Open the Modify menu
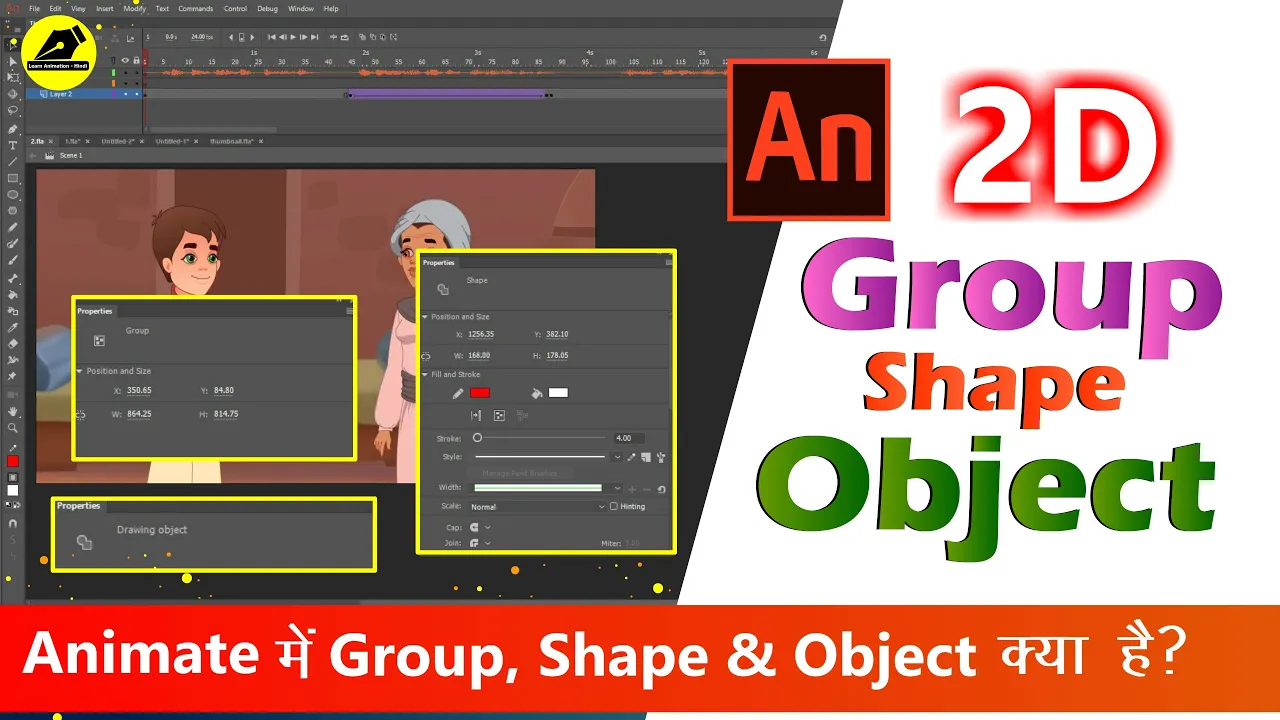This screenshot has width=1280, height=720. point(134,8)
